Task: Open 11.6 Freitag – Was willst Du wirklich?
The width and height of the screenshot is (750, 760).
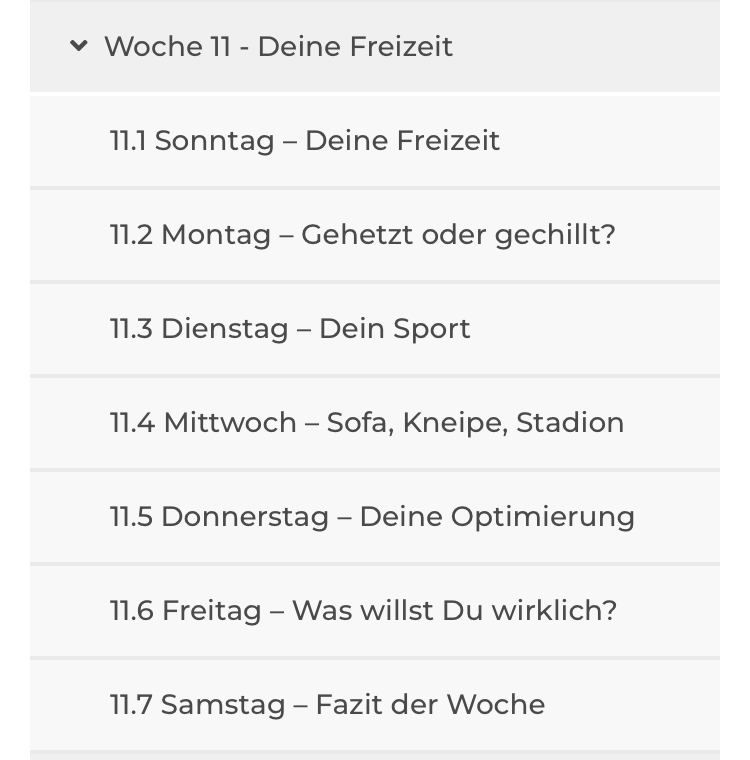Action: pyautogui.click(x=375, y=611)
